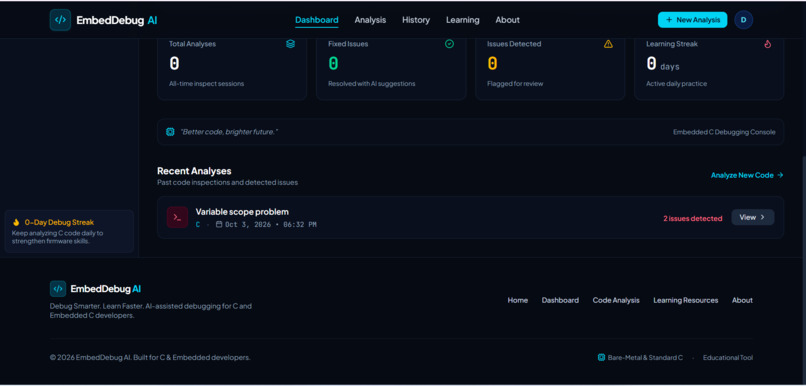
Task: Open the footer Learning Resources link
Action: pyautogui.click(x=686, y=300)
